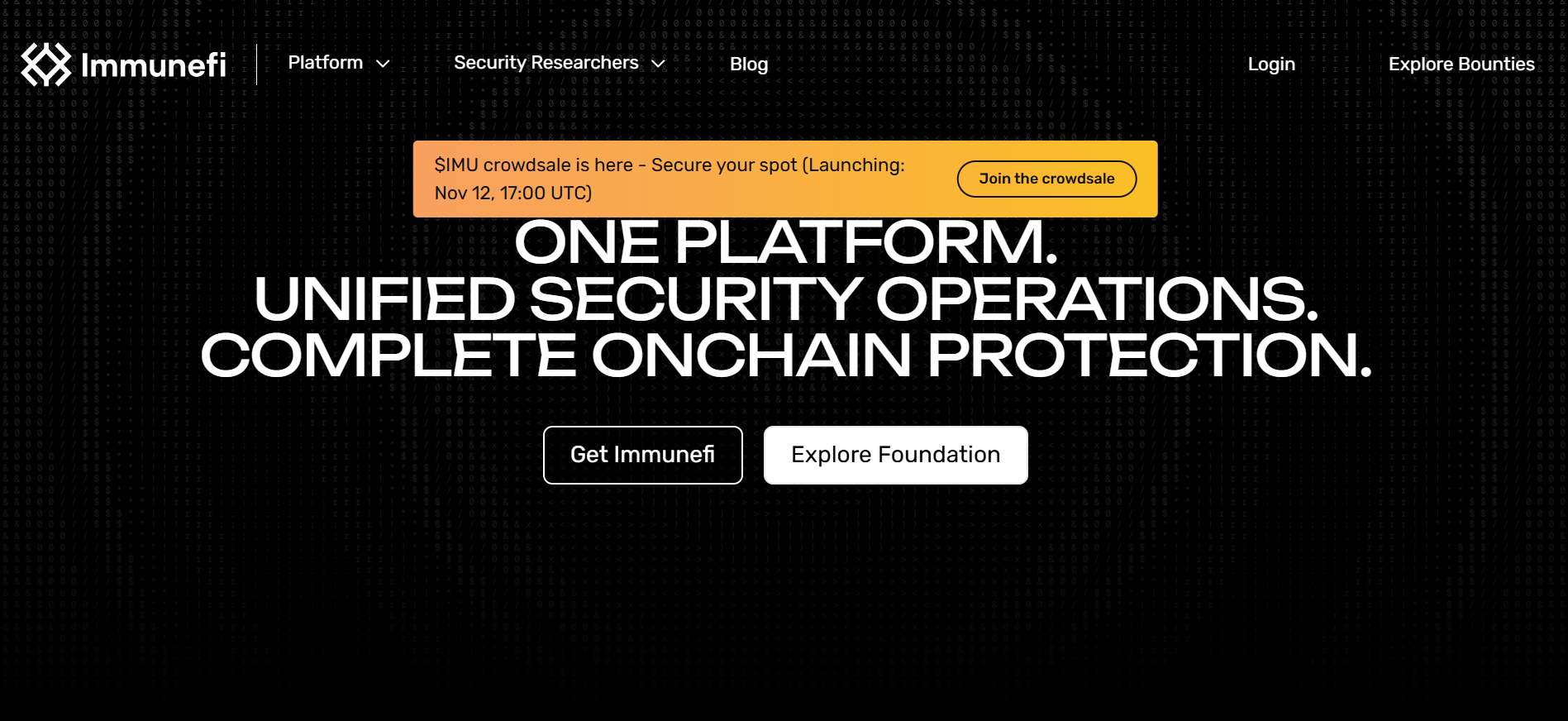Screen dimensions: 1568x721
Task: Click Explore Bounties in the header
Action: (x=1461, y=64)
